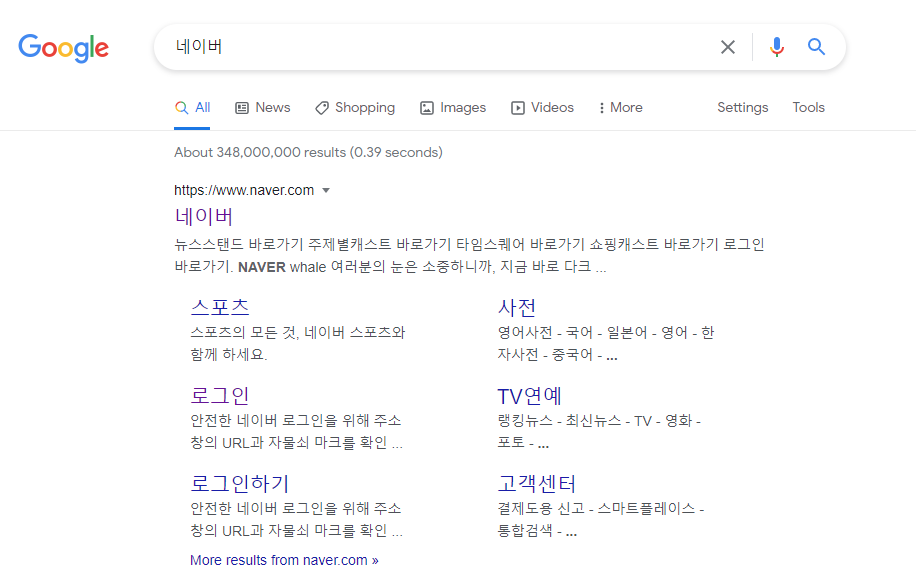
Task: Click snippet text starting 뉴스스탠드 바로가기
Action: point(470,255)
